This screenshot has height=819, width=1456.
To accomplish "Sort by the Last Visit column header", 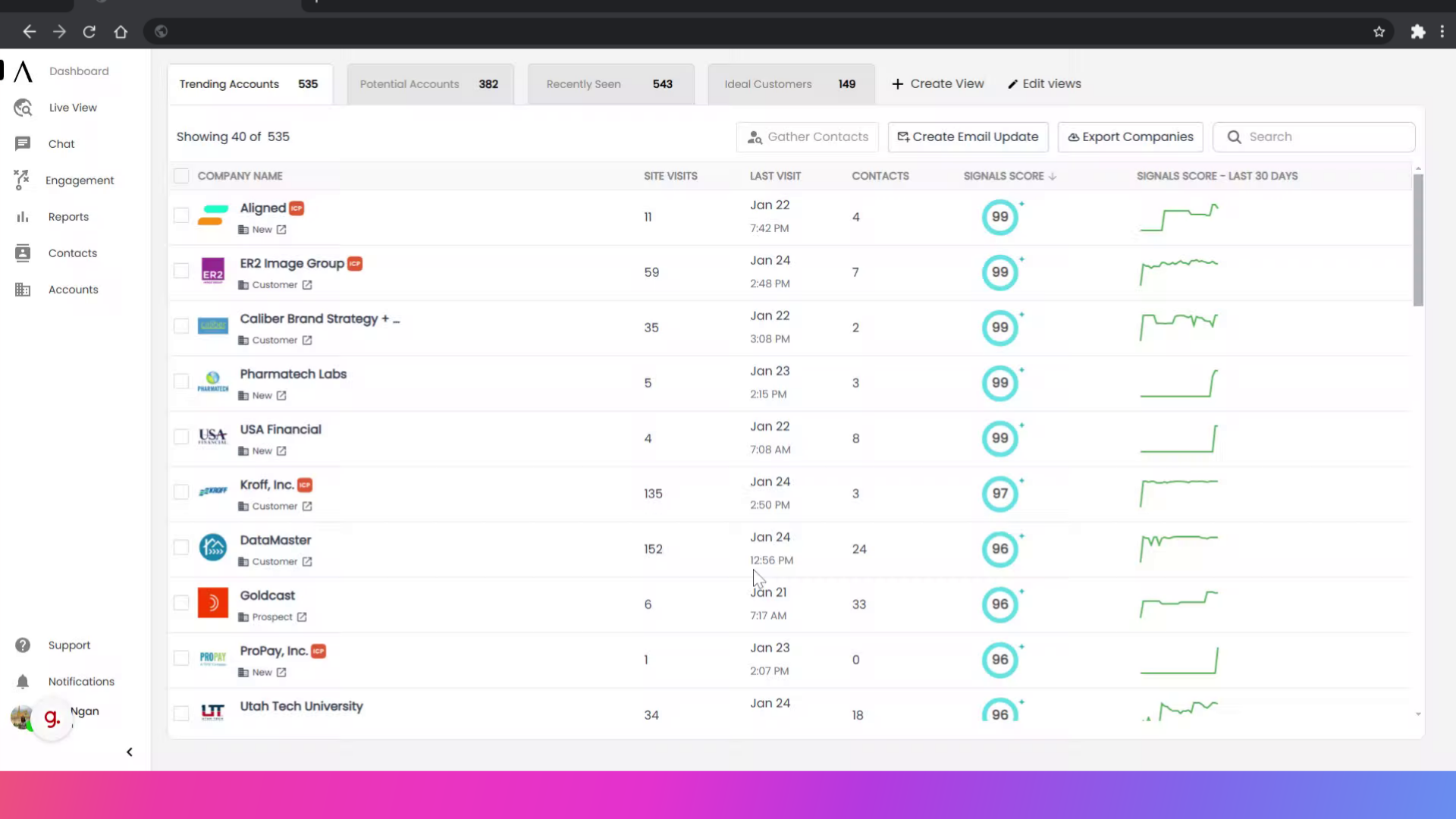I will 775,176.
